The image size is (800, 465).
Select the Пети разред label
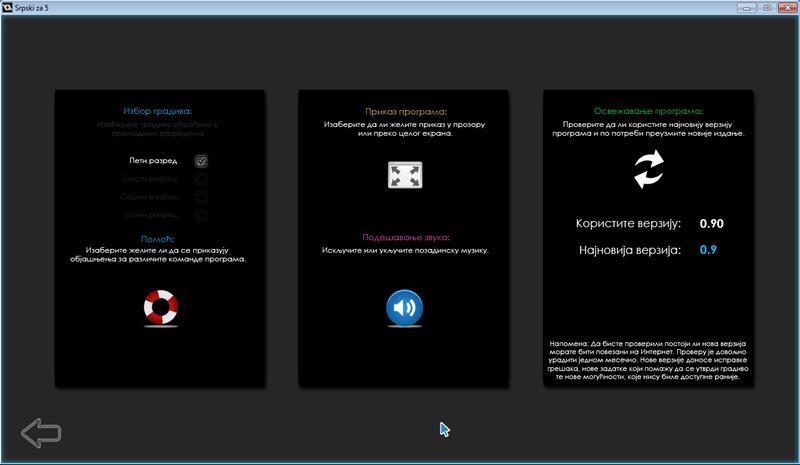pyautogui.click(x=153, y=161)
